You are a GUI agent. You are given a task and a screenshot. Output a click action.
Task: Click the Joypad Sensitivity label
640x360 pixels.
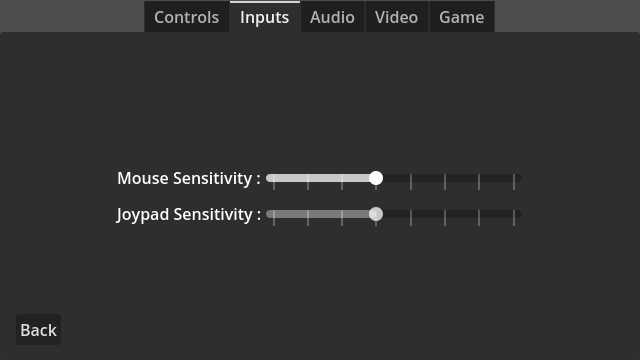(x=189, y=214)
